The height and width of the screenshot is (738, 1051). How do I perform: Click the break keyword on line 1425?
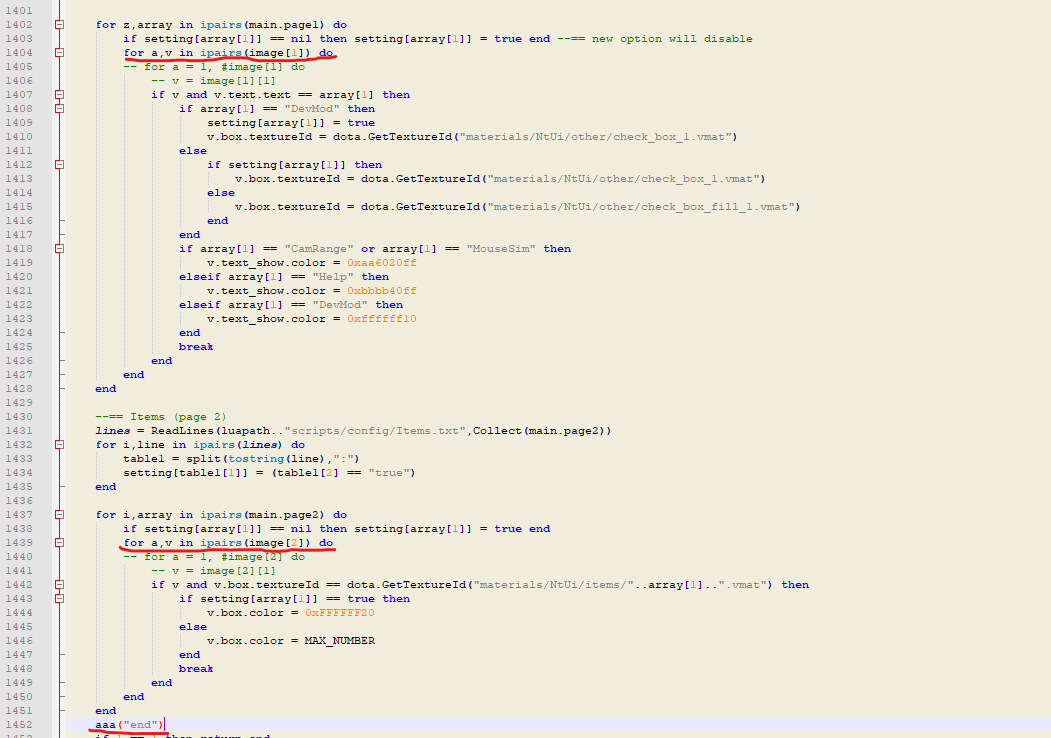coord(195,346)
